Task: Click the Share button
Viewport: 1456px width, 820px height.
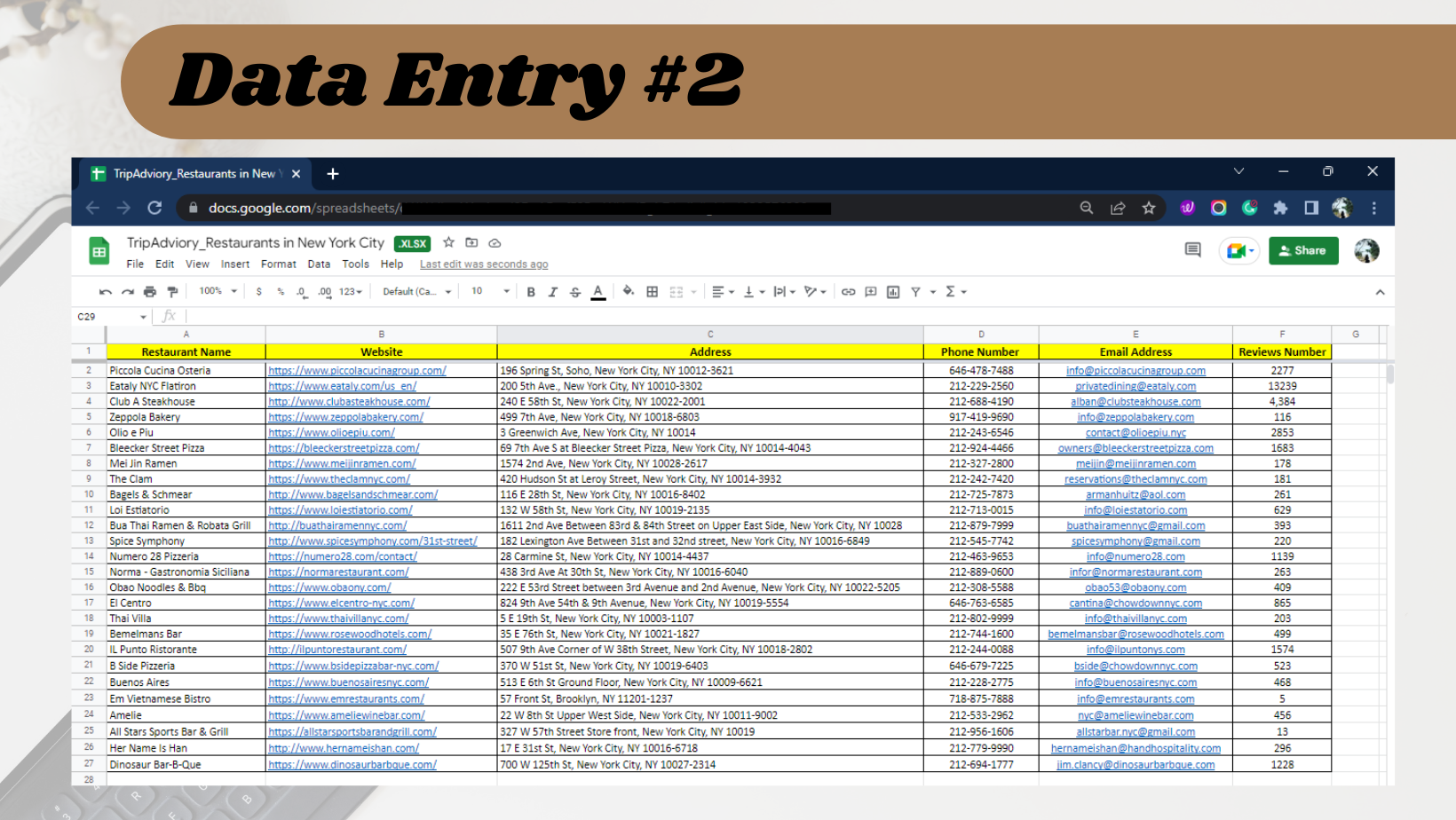Action: click(1303, 251)
